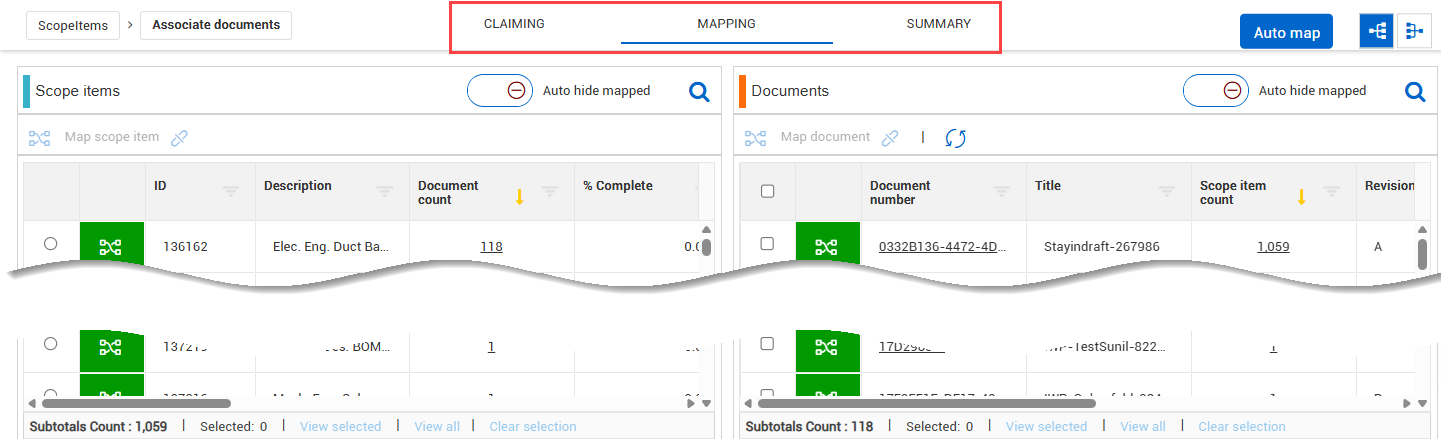Select radio button for scope item 136162
The height and width of the screenshot is (439, 1441).
[x=51, y=243]
